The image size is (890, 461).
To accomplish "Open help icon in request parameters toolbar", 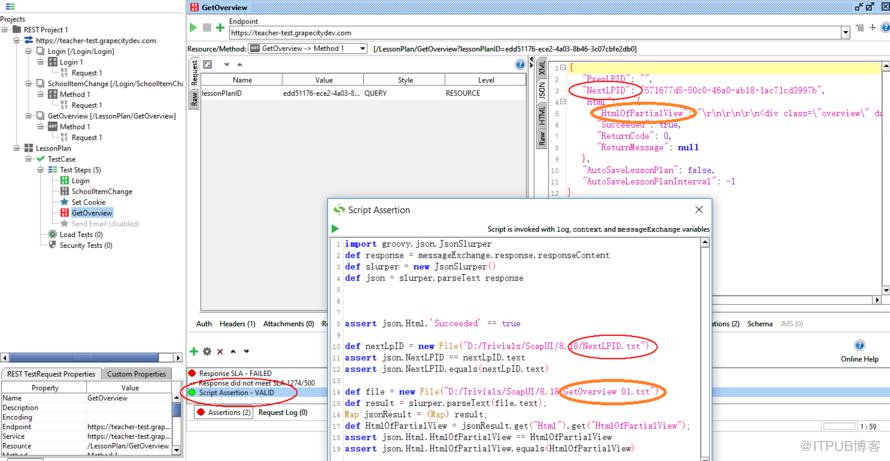I will [x=519, y=65].
